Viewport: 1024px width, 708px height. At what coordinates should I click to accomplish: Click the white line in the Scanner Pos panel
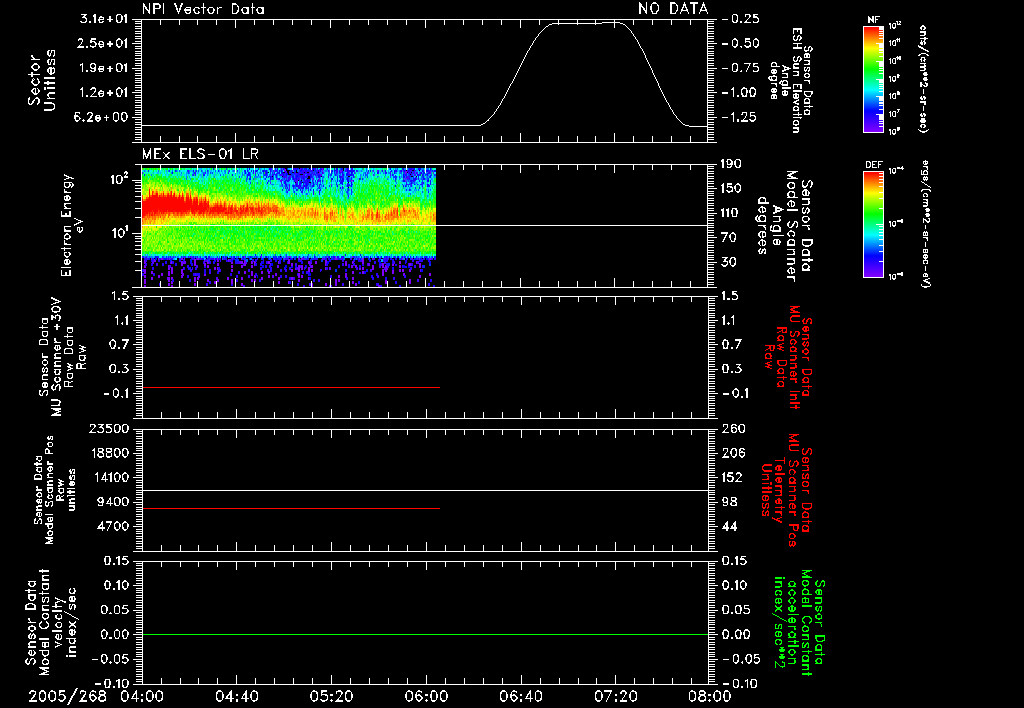(424, 491)
